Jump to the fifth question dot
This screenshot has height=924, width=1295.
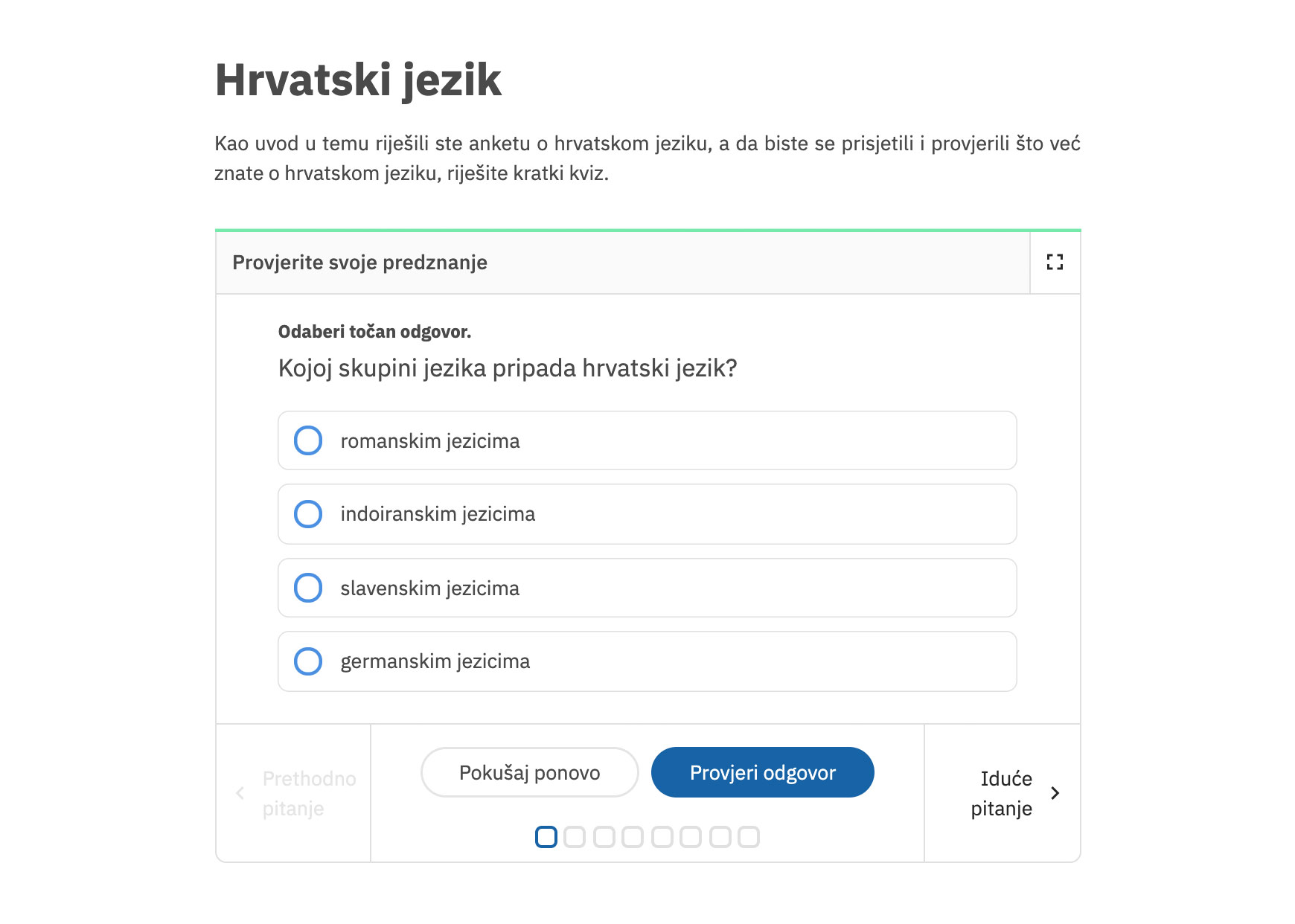(662, 837)
